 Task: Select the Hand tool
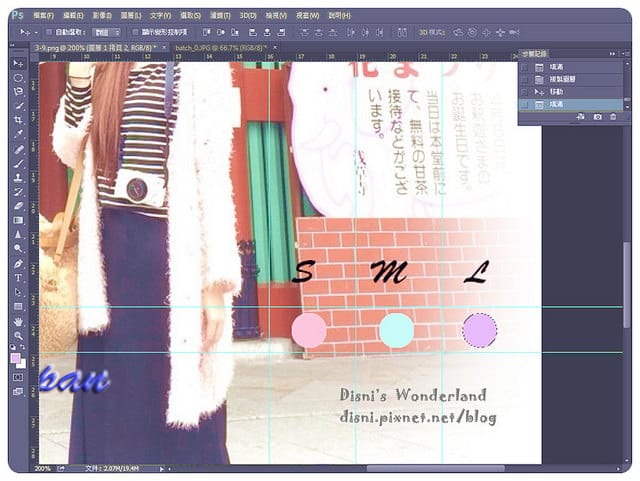(18, 322)
